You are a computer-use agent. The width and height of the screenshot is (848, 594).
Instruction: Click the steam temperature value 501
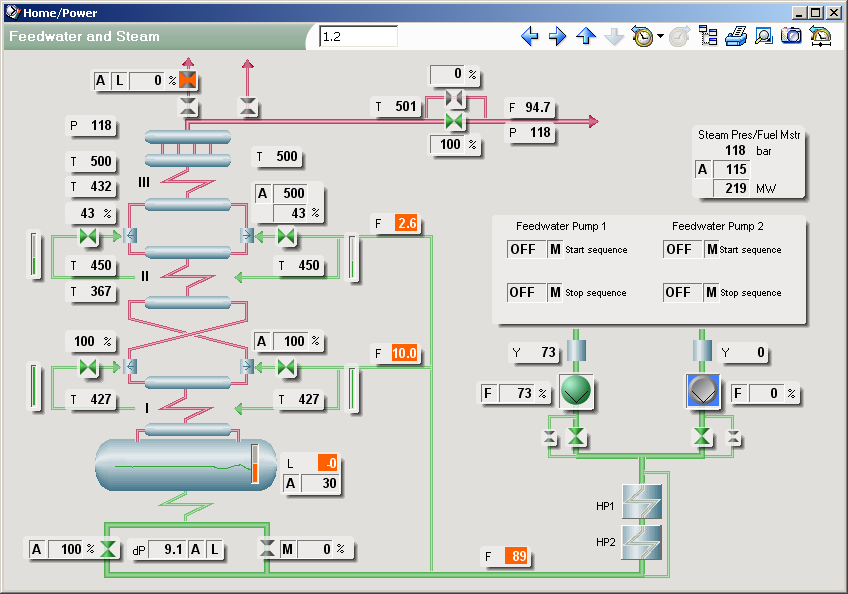coord(405,106)
